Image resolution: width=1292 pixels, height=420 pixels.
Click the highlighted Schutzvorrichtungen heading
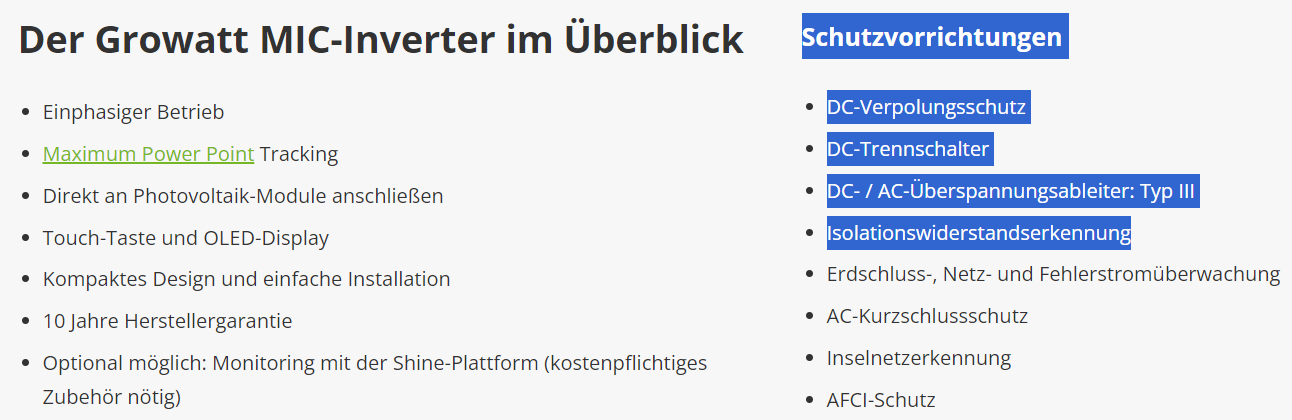coord(935,37)
